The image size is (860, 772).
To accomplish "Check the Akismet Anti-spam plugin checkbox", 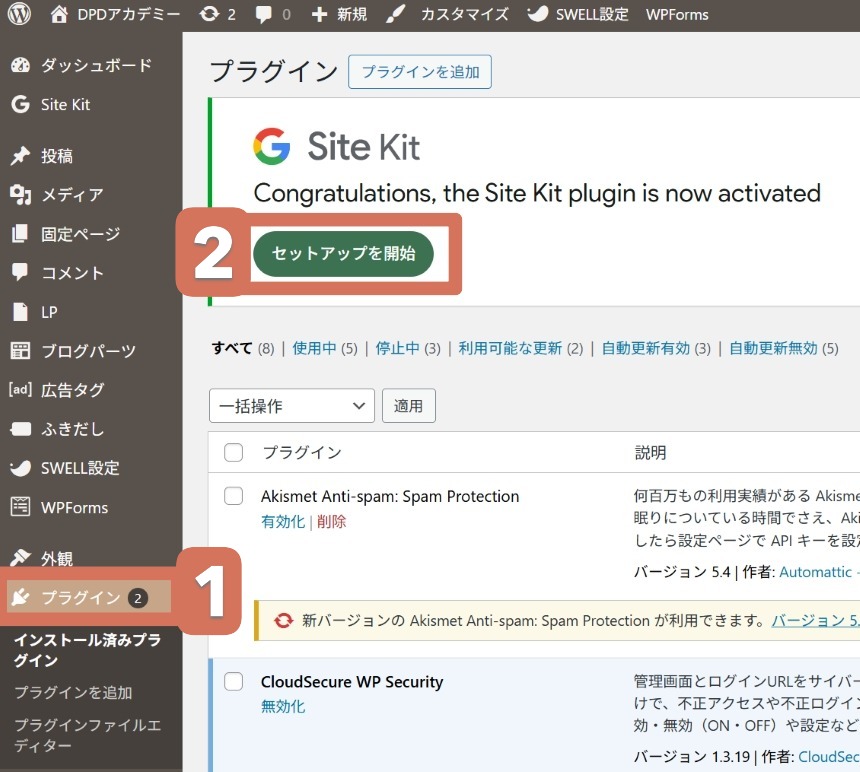I will click(234, 496).
